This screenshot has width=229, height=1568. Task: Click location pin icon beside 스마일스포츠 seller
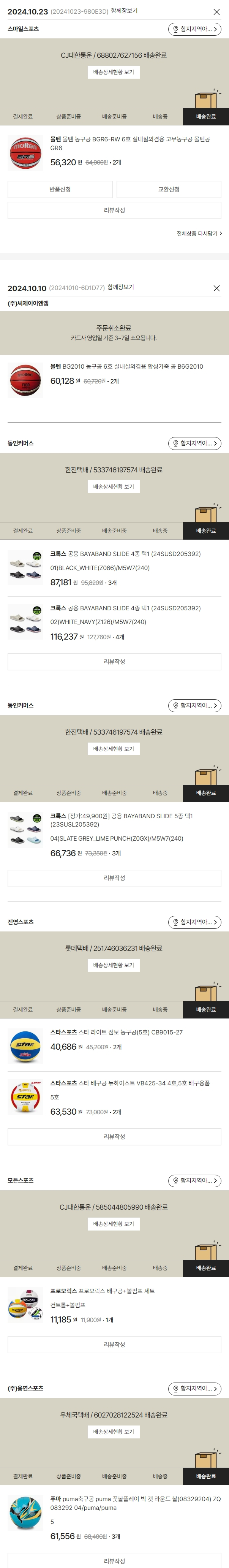tap(175, 29)
